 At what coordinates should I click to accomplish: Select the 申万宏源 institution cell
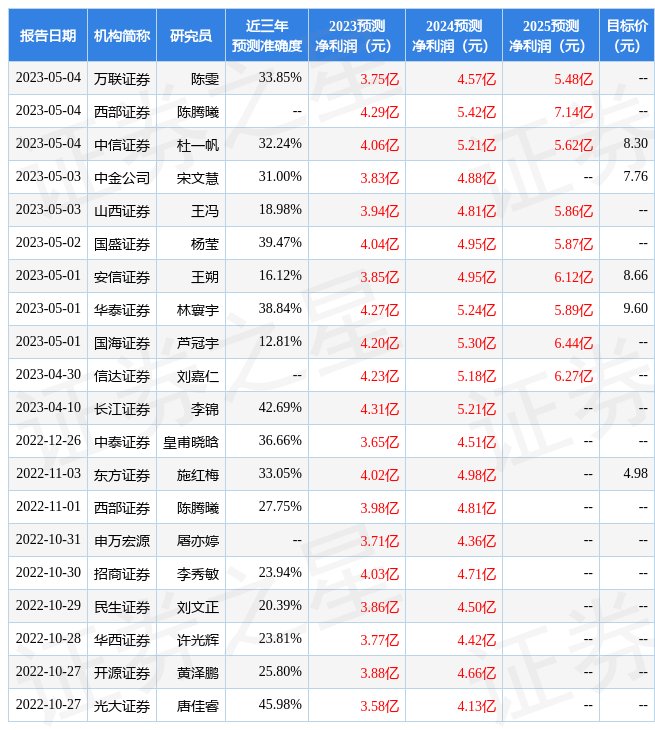tap(122, 541)
